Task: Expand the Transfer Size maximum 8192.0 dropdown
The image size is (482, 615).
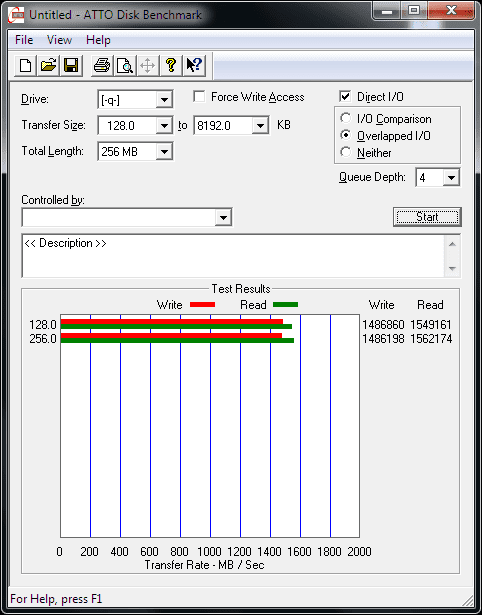Action: click(260, 126)
